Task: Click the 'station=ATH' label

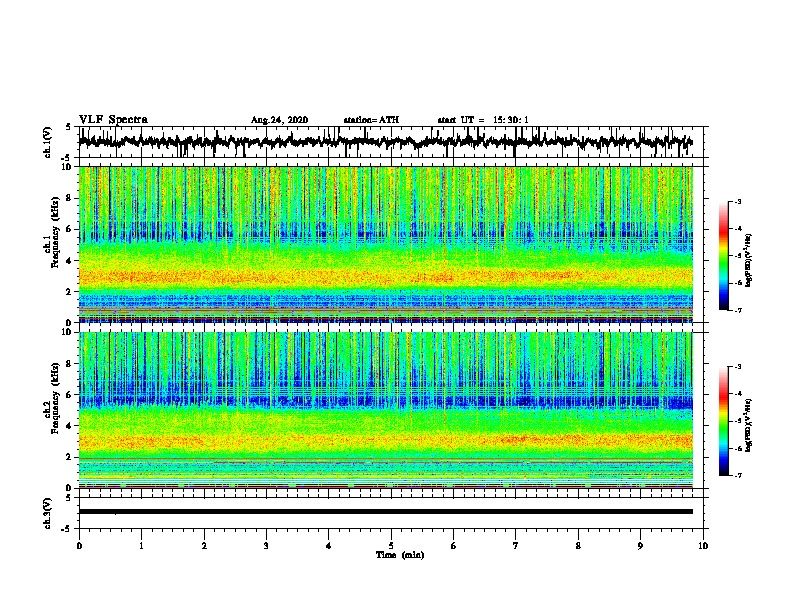Action: point(371,120)
